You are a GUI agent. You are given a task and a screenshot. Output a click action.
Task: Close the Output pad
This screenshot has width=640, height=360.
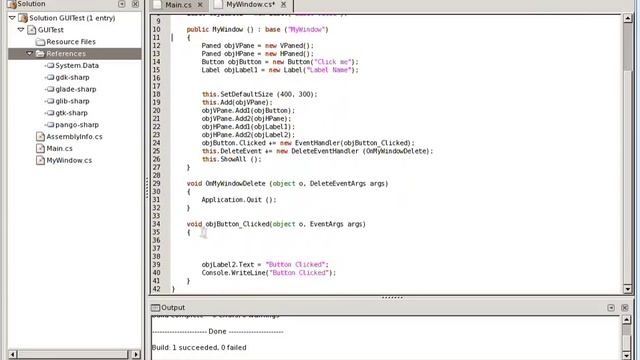624,308
